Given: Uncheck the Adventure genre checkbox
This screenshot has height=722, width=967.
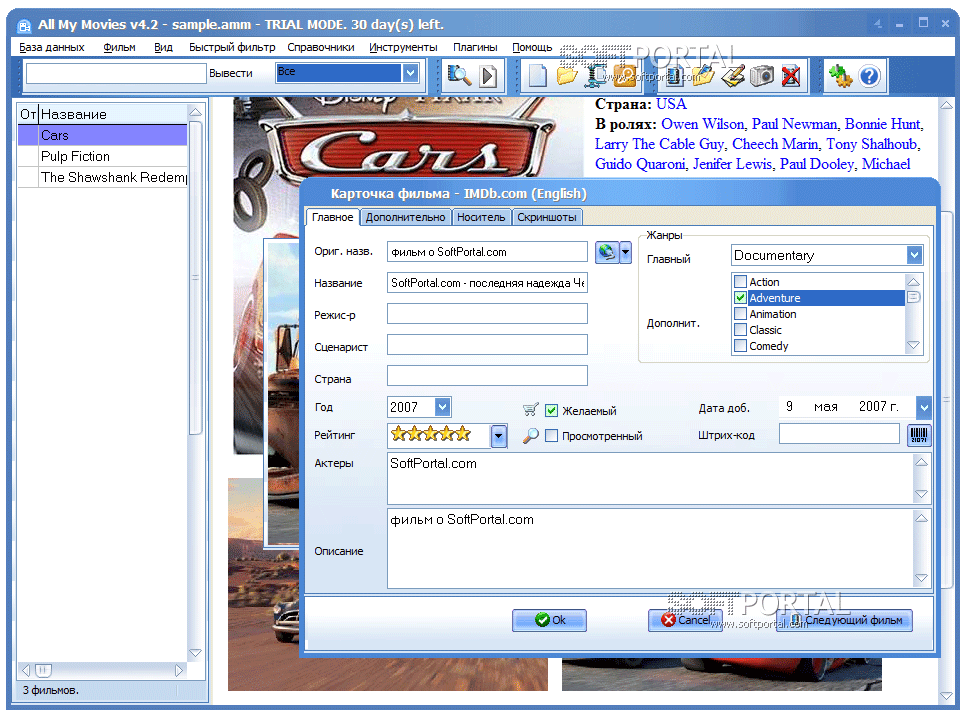Looking at the screenshot, I should 741,298.
